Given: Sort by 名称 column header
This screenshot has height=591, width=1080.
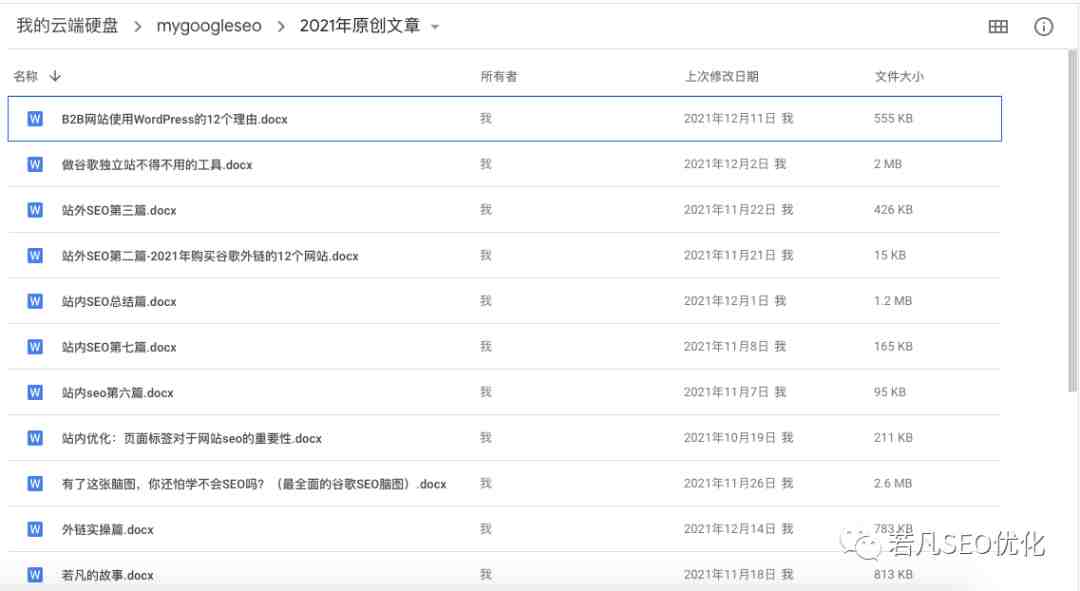Looking at the screenshot, I should click(x=25, y=76).
